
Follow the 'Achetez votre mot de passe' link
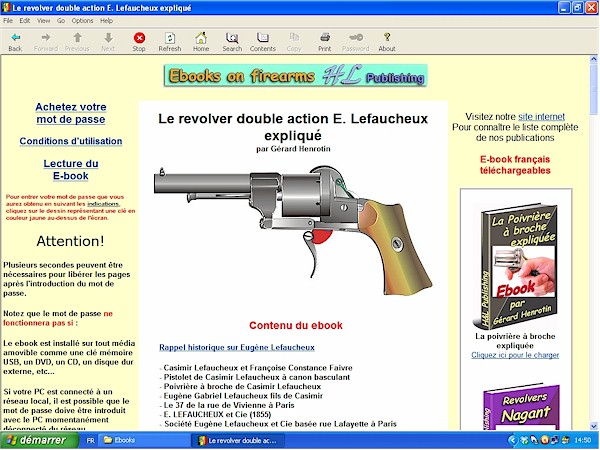click(71, 113)
